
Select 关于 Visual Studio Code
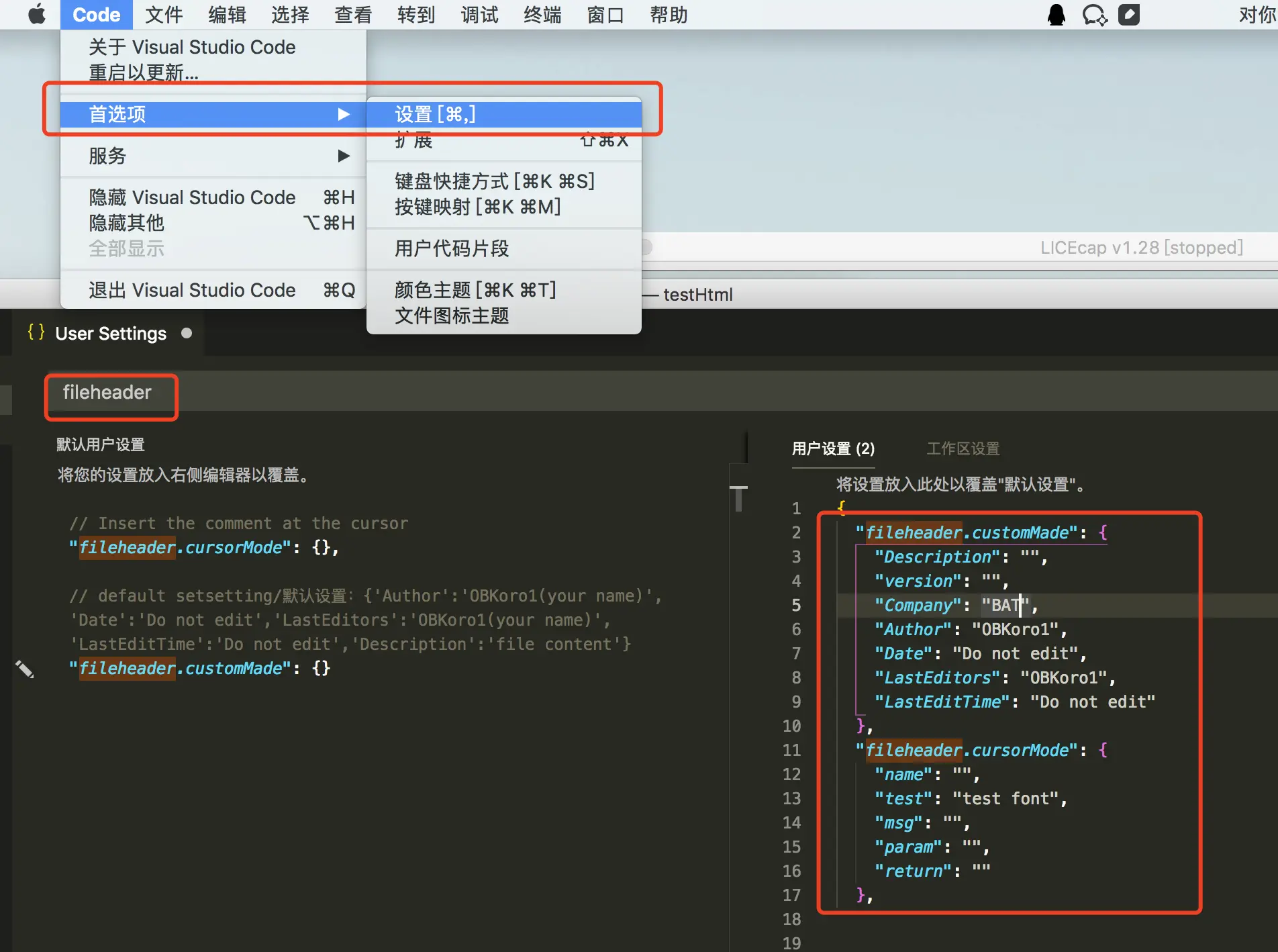click(x=213, y=47)
